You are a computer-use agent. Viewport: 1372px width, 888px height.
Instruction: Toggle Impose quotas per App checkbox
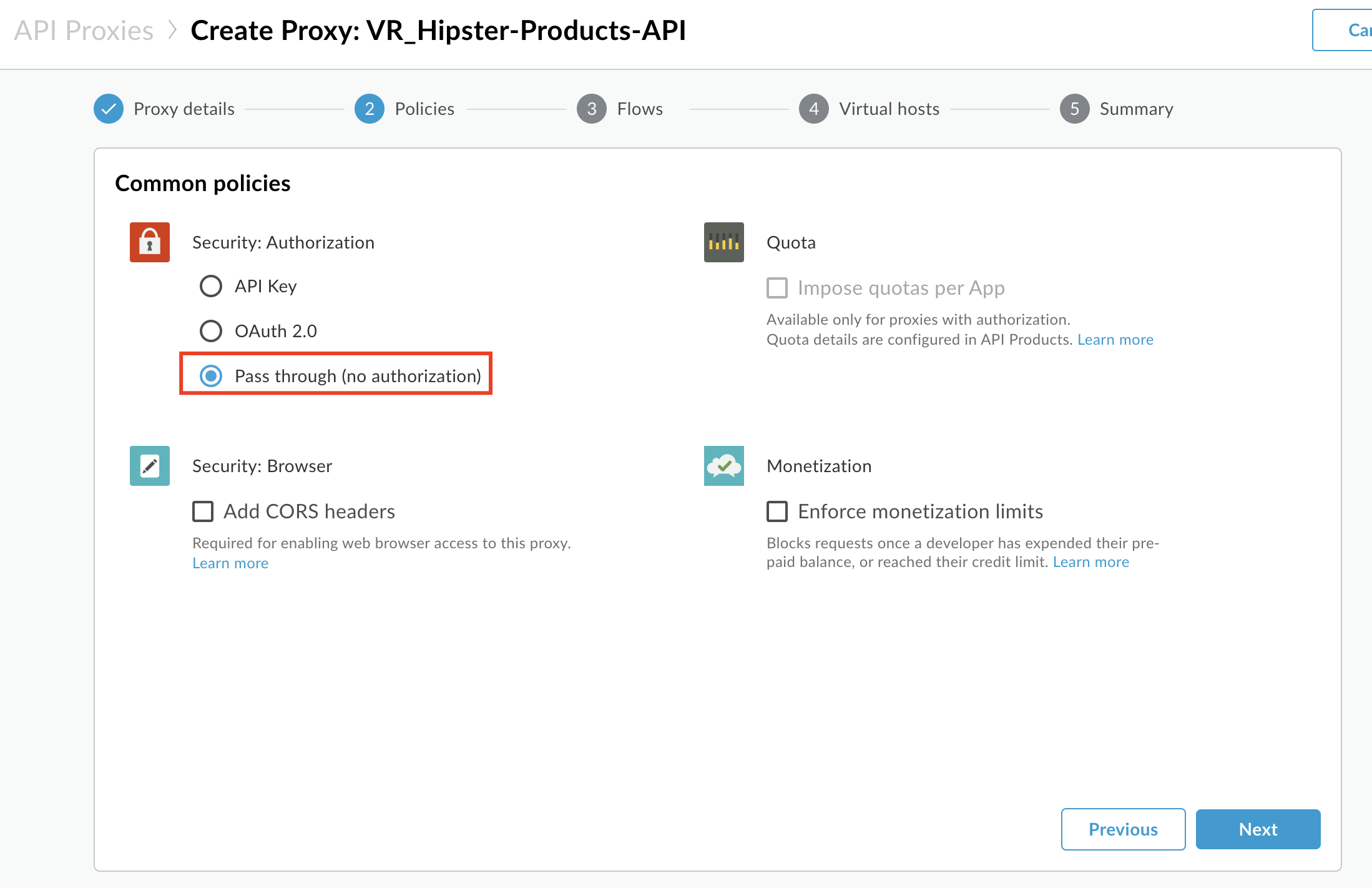[777, 288]
